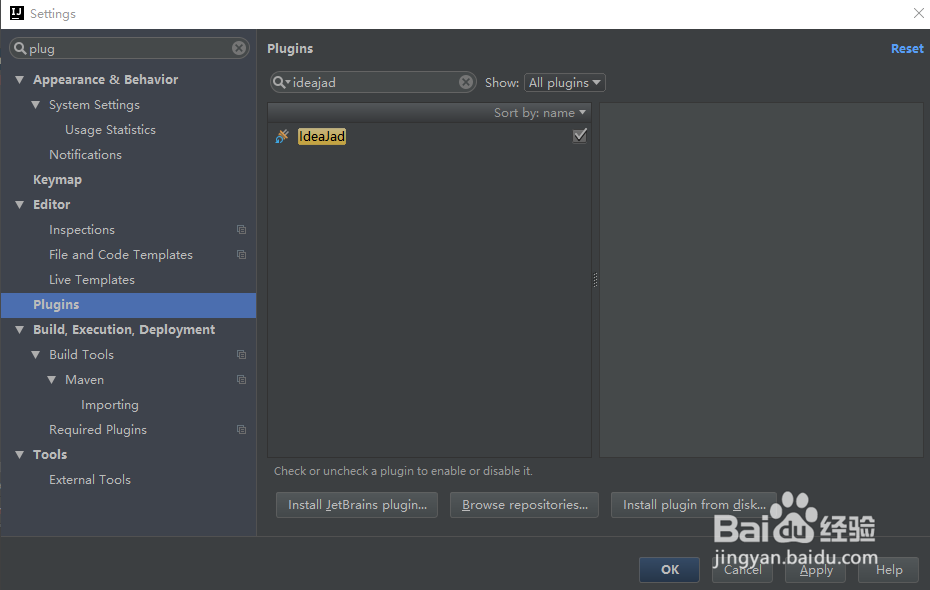
Task: Collapse the Appearance & Behavior section
Action: coord(20,79)
